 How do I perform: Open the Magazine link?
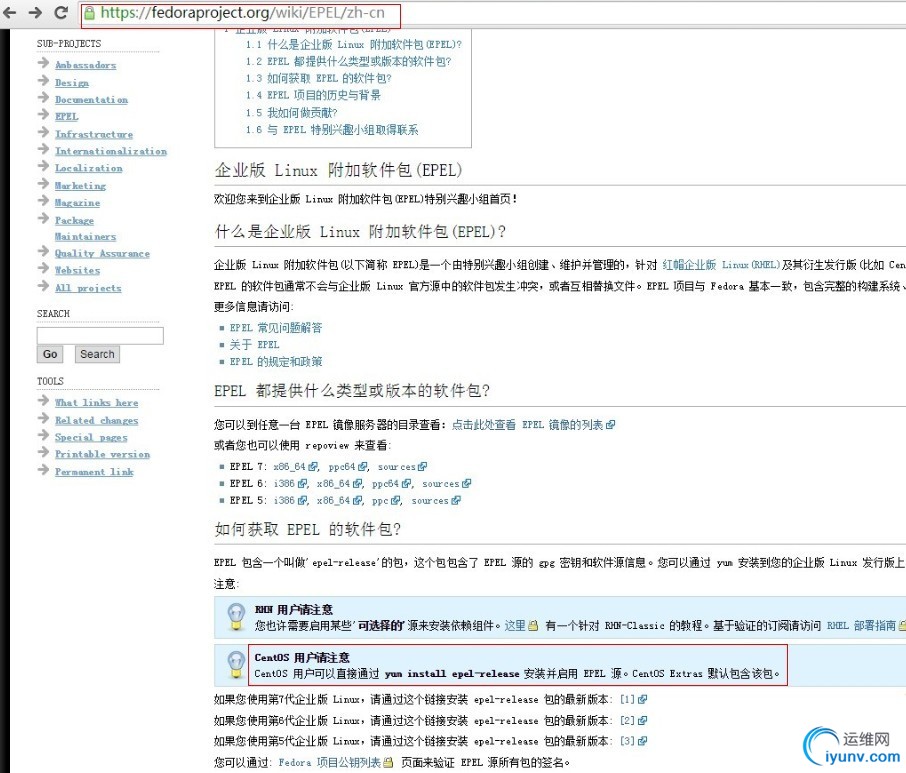pyautogui.click(x=77, y=203)
